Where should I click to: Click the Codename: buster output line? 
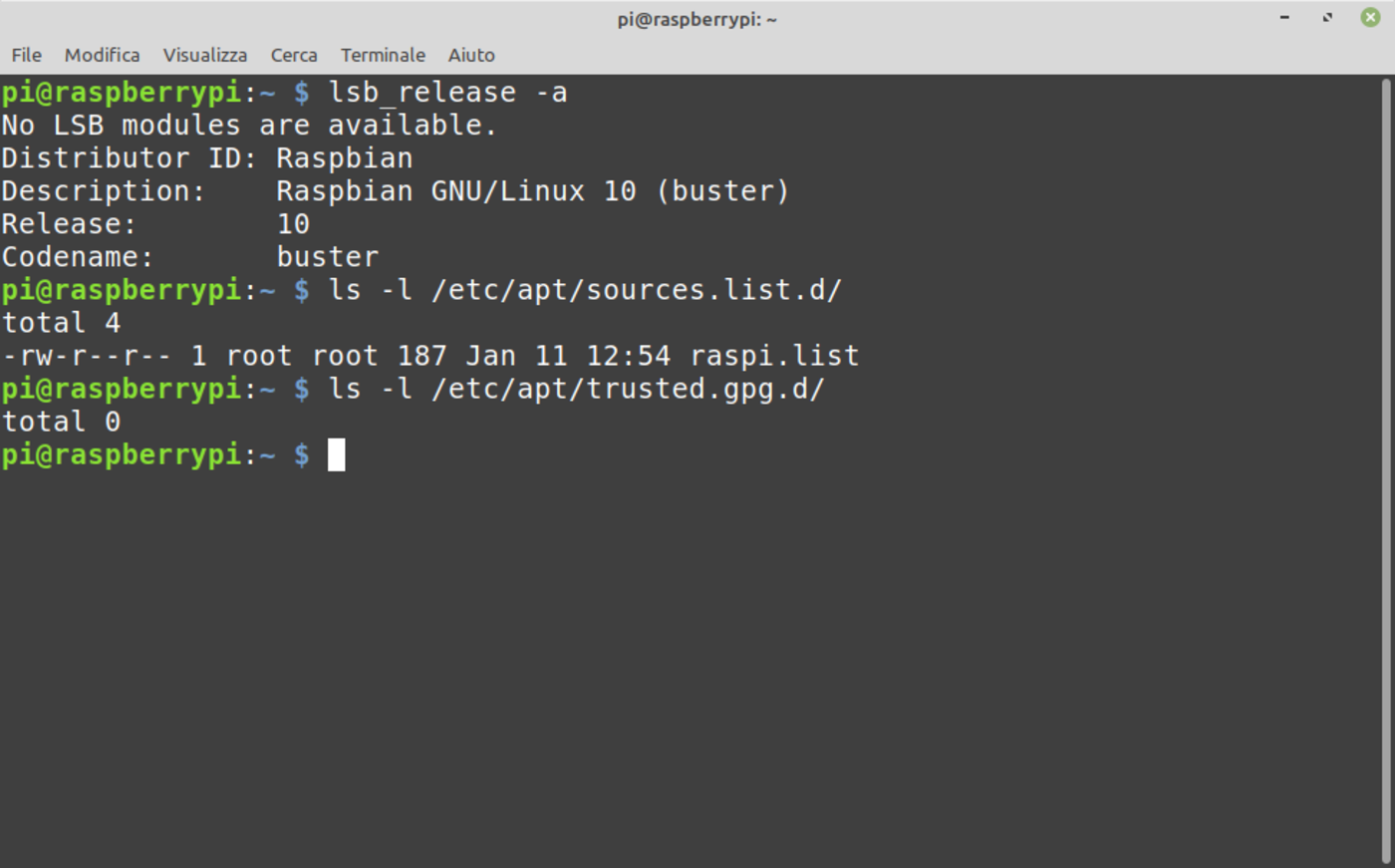point(189,256)
